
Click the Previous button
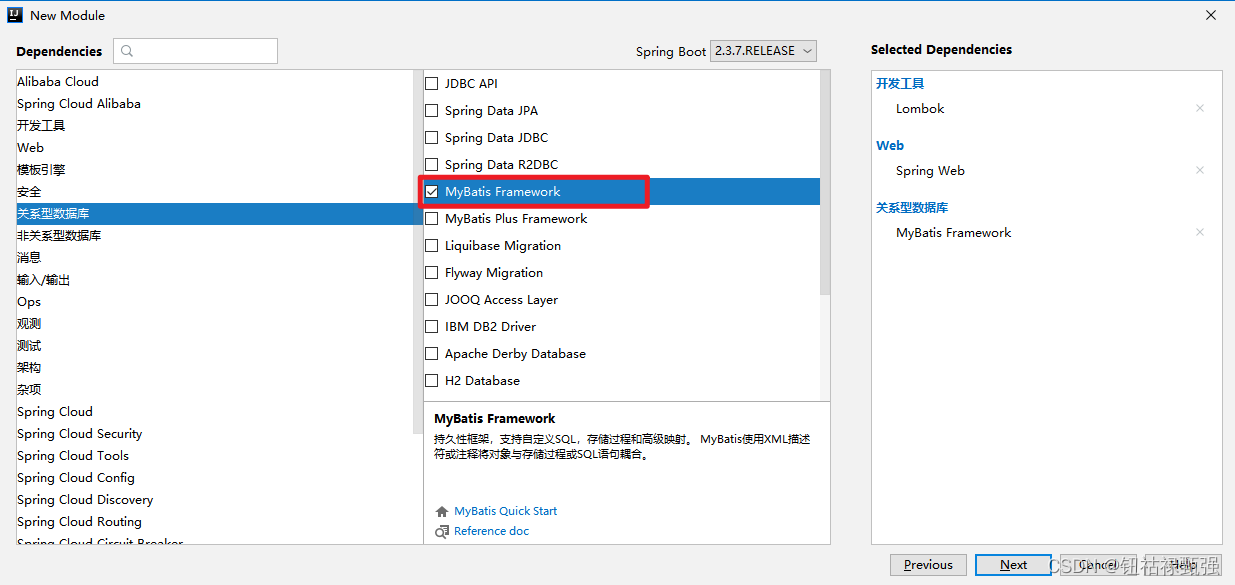pos(928,565)
